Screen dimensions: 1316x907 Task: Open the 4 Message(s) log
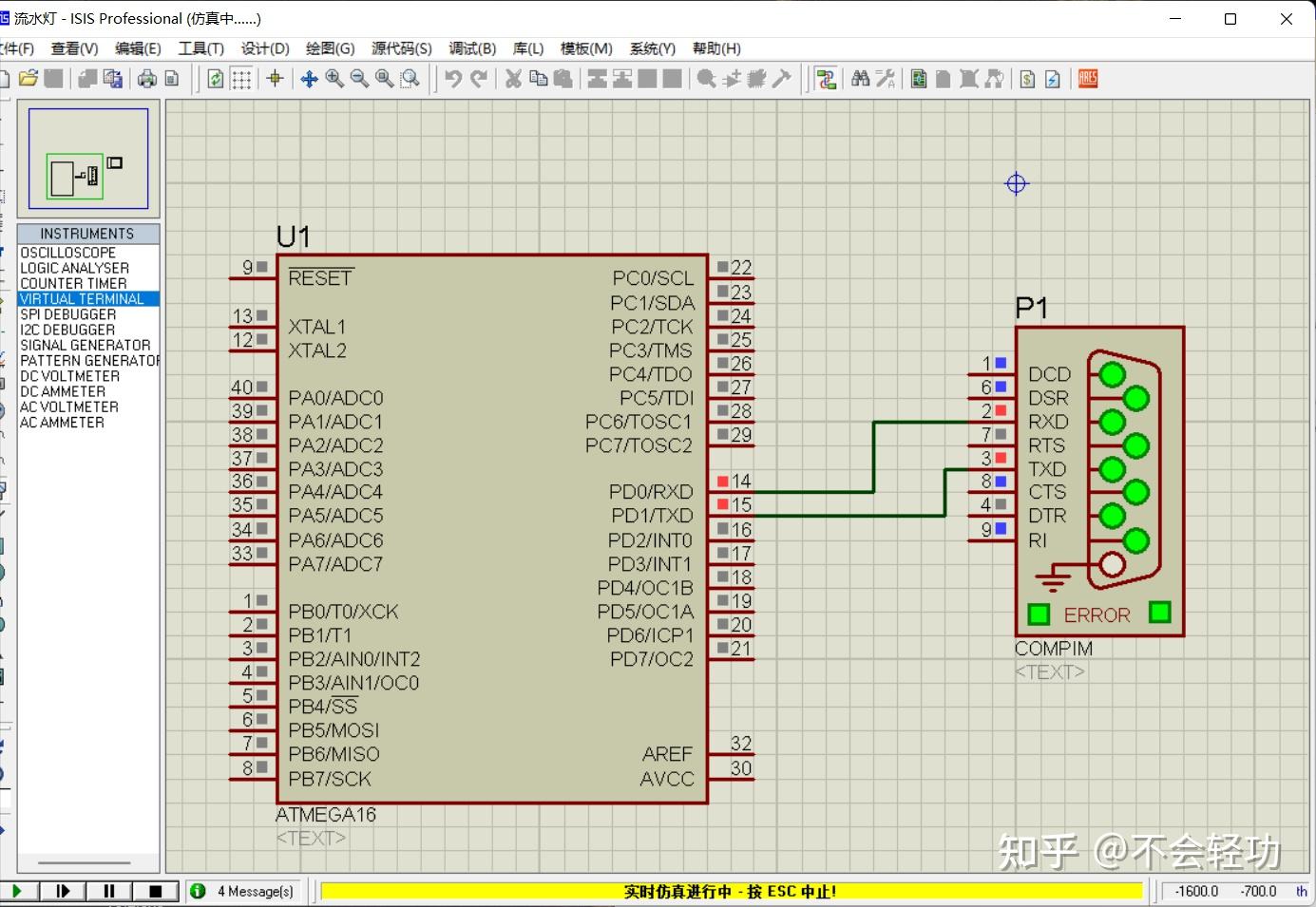(255, 891)
